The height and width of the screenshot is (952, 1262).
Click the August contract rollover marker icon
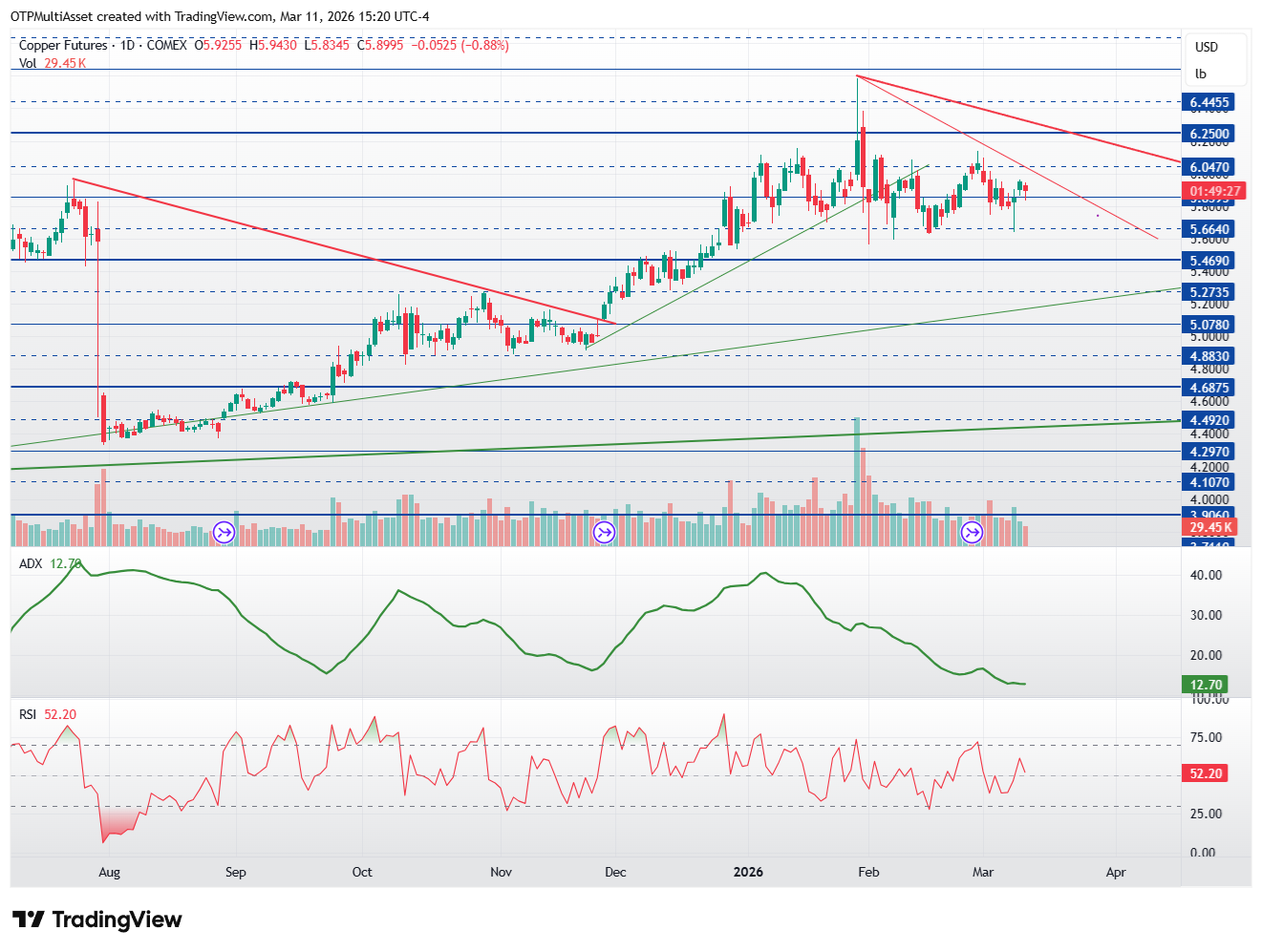224,533
